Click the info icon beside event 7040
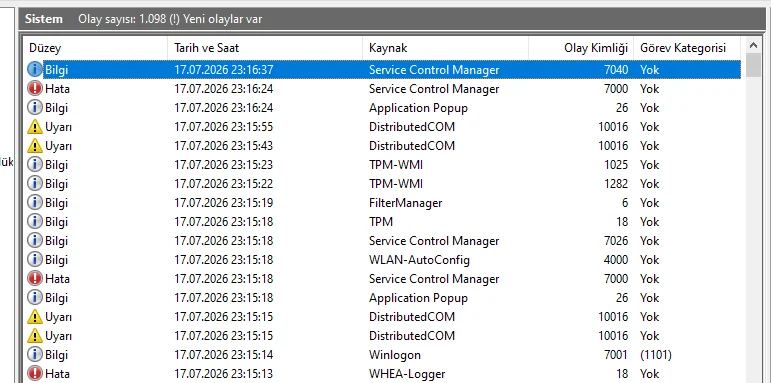 pyautogui.click(x=34, y=70)
